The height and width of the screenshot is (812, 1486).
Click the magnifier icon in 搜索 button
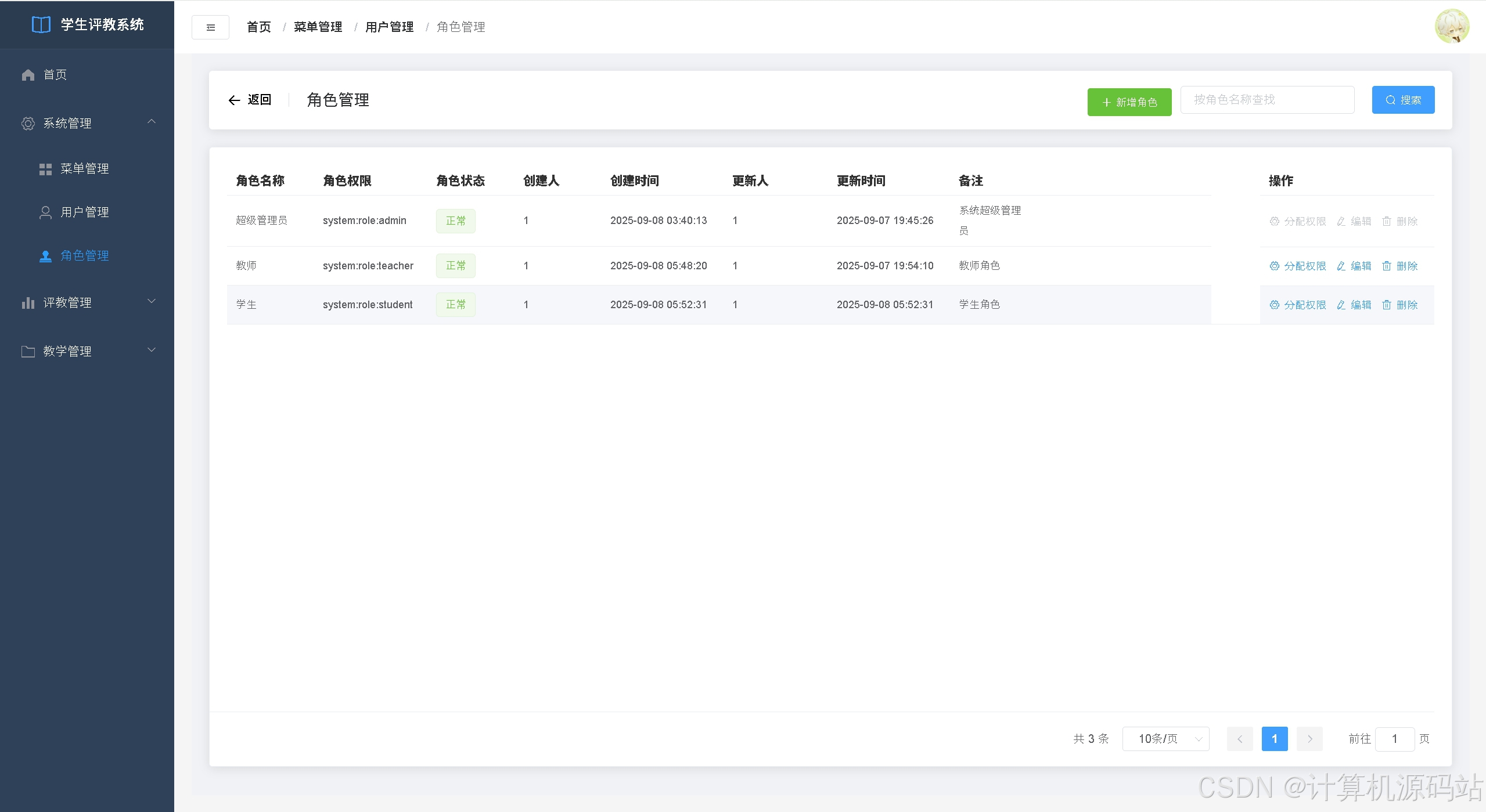[1390, 100]
